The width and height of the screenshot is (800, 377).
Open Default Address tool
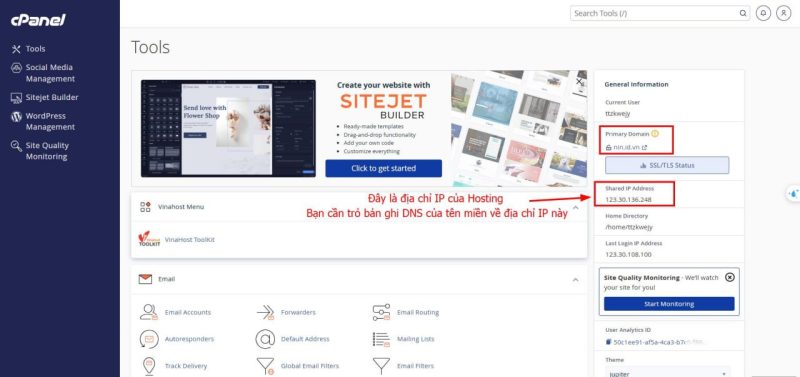click(x=305, y=339)
